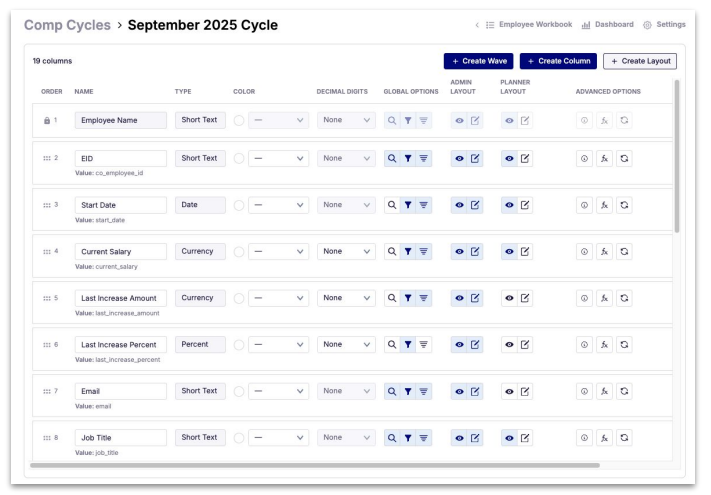Expand decimal digits dropdown for Current Salary

point(346,252)
